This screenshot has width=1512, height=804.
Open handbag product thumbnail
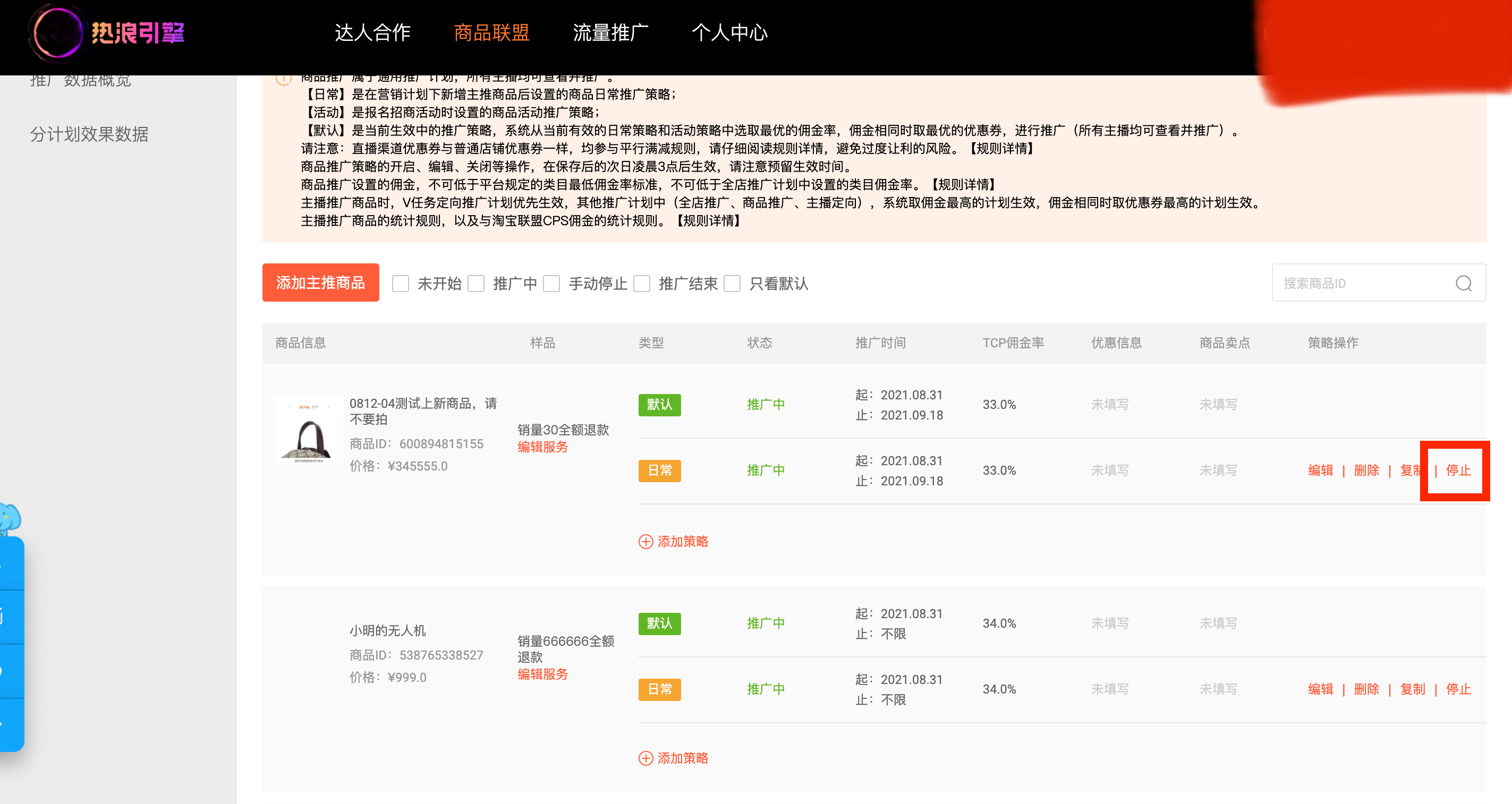tap(309, 430)
